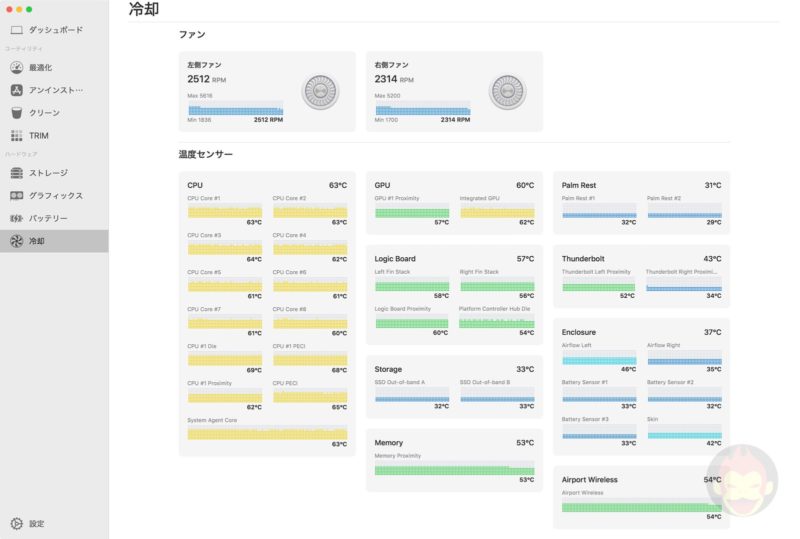Click the left fan RPM speed bar
The width and height of the screenshot is (800, 539).
[x=235, y=108]
